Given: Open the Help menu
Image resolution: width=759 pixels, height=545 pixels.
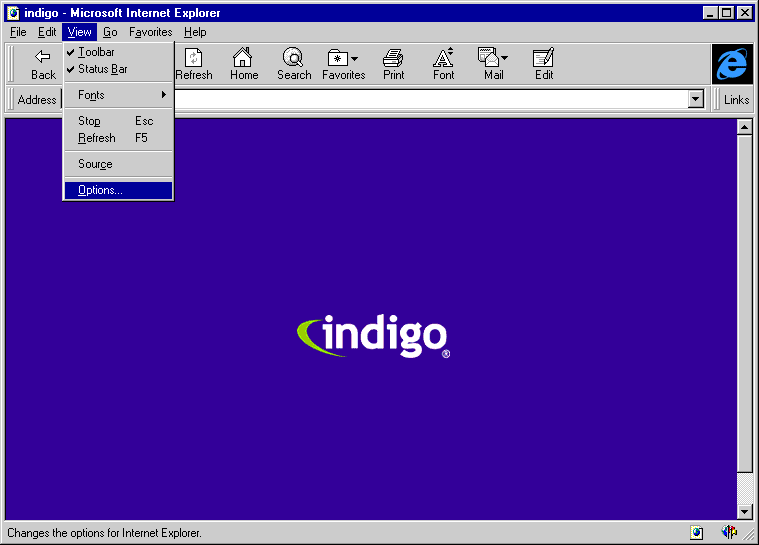Looking at the screenshot, I should [x=195, y=32].
